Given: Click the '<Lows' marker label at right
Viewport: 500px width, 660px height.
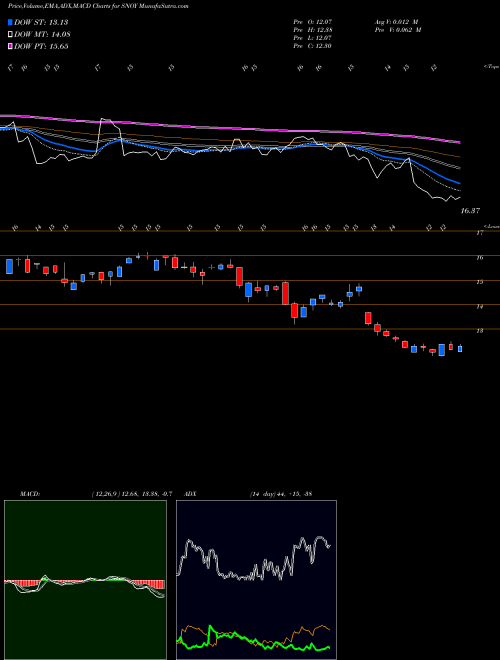Looking at the screenshot, I should (x=491, y=226).
